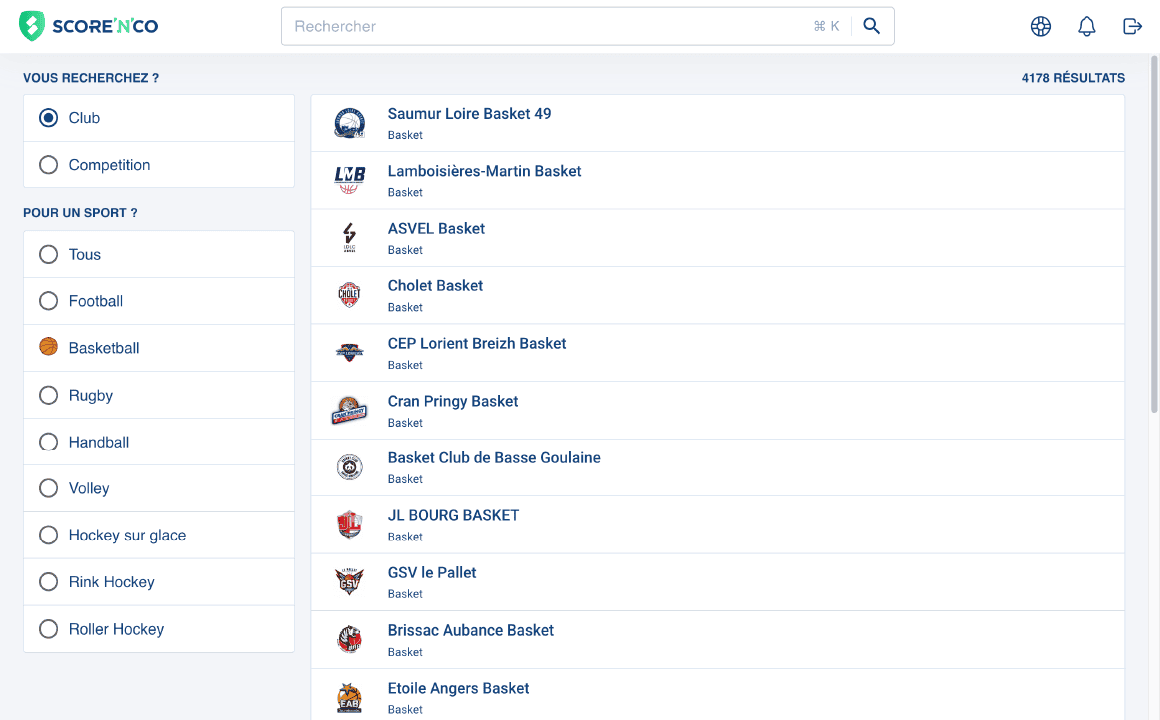Screen dimensions: 1160x720
Task: Open the sports globe icon near notifications
Action: pos(1040,26)
